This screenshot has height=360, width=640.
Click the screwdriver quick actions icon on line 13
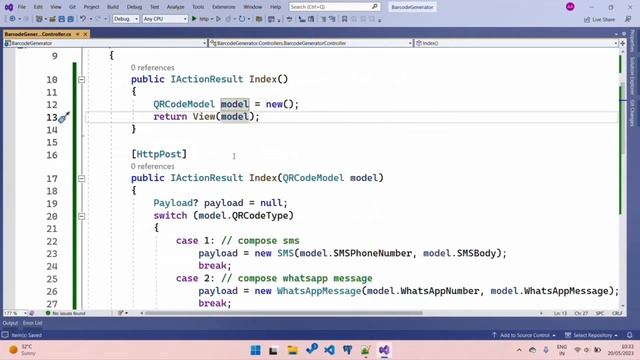coord(64,118)
